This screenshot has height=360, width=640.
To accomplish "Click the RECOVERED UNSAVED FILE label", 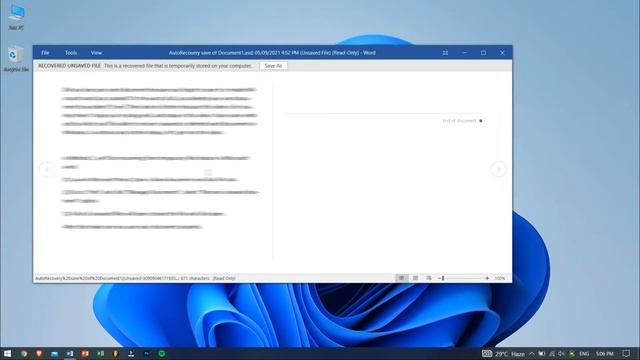I will tap(69, 66).
